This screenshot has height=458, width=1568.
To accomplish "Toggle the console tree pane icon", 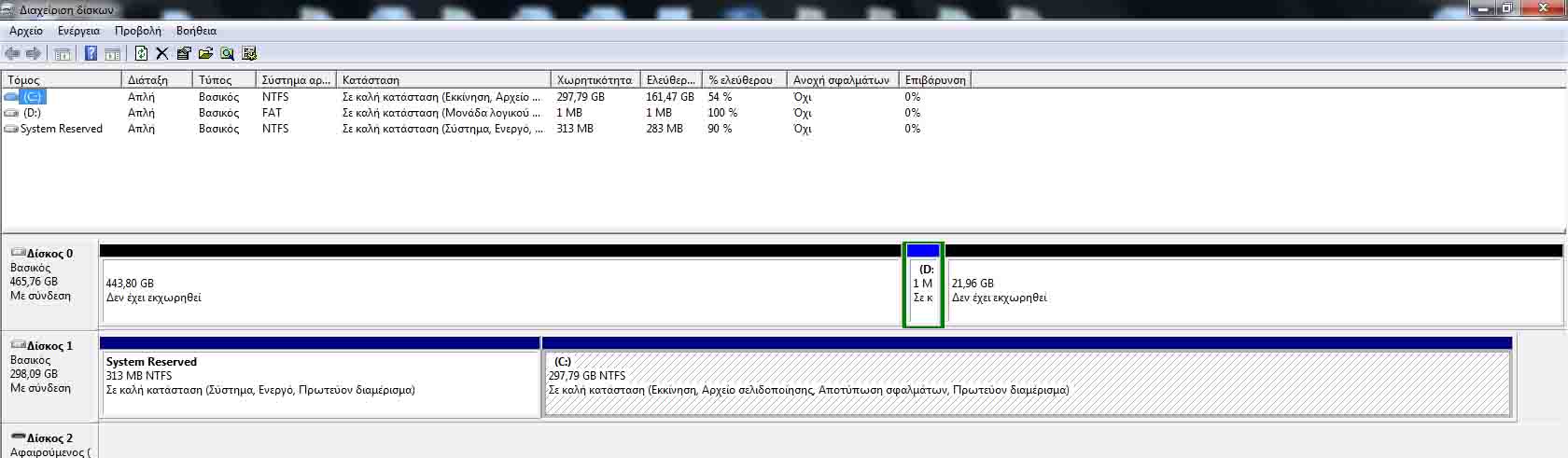I will click(x=63, y=53).
